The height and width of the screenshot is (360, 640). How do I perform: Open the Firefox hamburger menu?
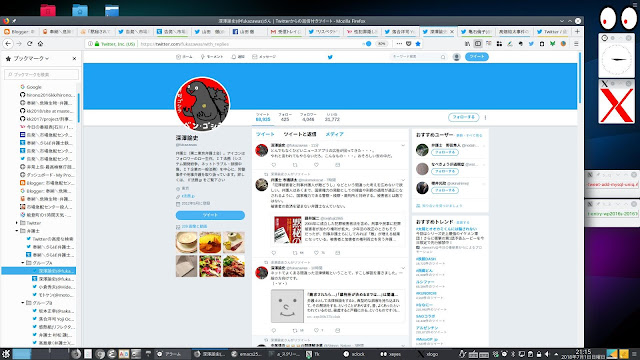click(576, 44)
